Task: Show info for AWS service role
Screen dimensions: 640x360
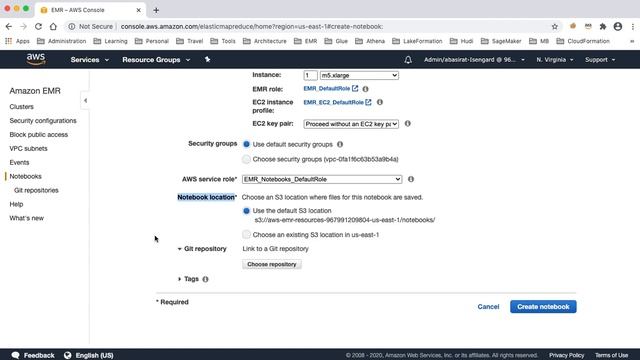Action: click(411, 179)
